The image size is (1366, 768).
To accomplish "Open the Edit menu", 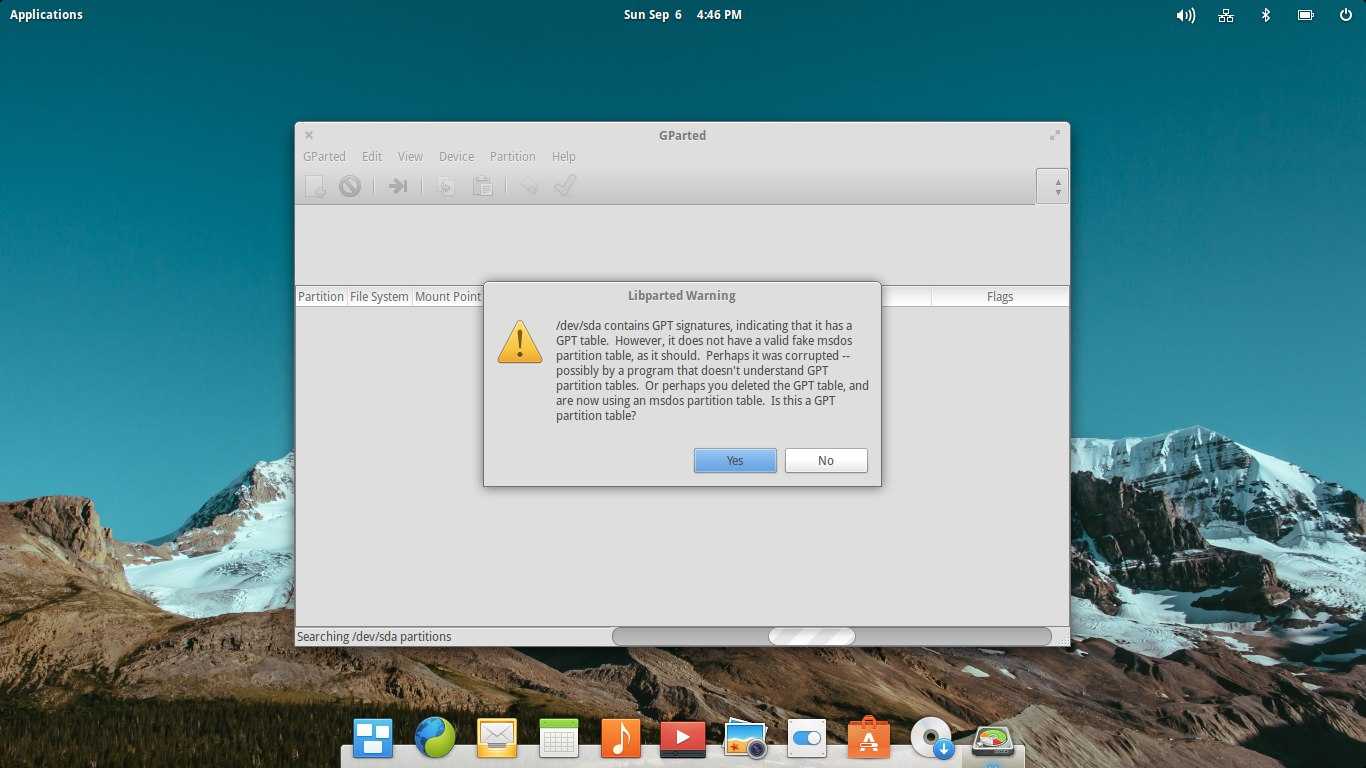I will tap(372, 157).
